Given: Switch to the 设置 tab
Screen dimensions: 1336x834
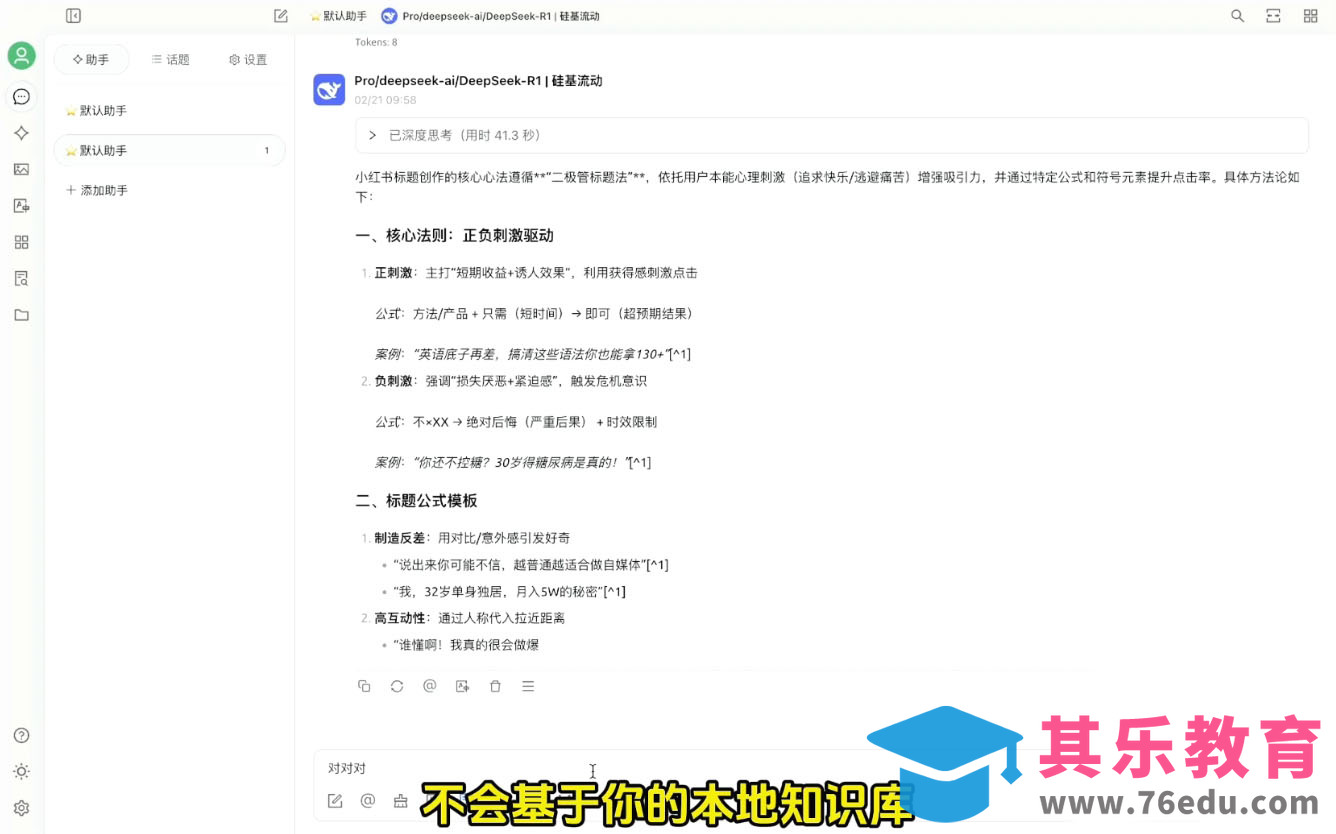Looking at the screenshot, I should coord(247,60).
